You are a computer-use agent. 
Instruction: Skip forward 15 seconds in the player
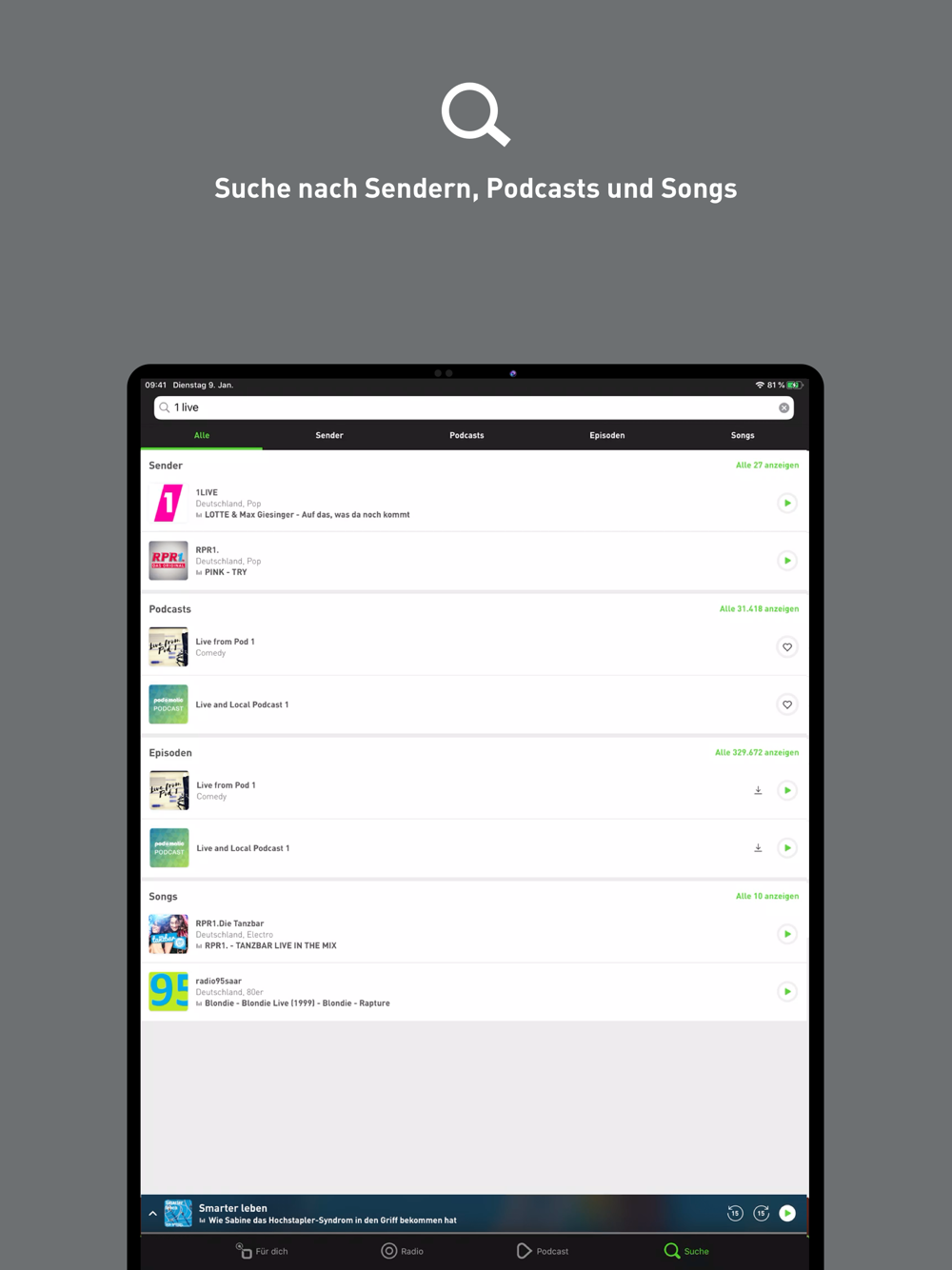click(x=761, y=1213)
